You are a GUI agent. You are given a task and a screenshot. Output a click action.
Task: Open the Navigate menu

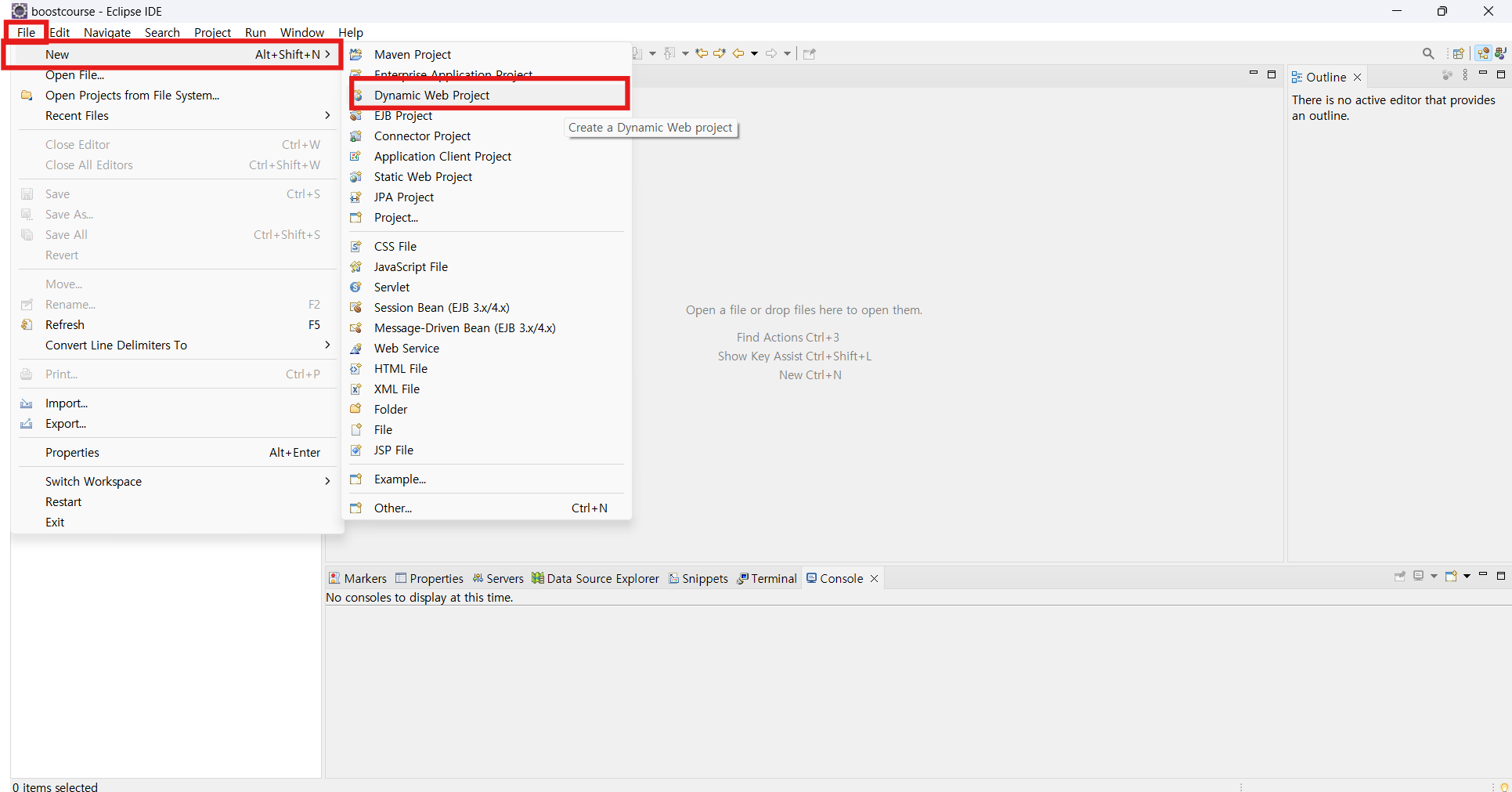pos(107,32)
